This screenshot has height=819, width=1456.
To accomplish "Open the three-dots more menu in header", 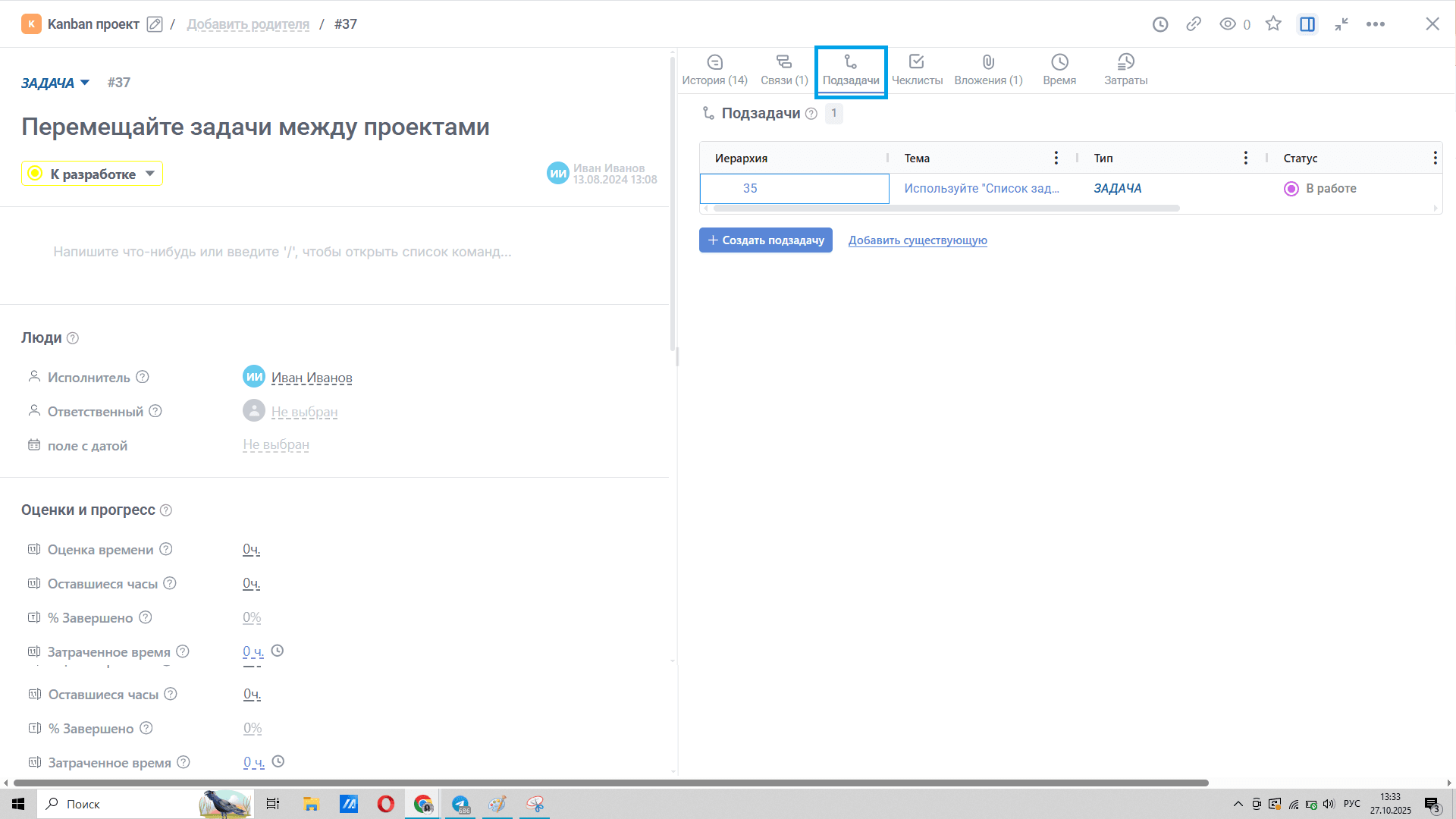I will click(1376, 24).
